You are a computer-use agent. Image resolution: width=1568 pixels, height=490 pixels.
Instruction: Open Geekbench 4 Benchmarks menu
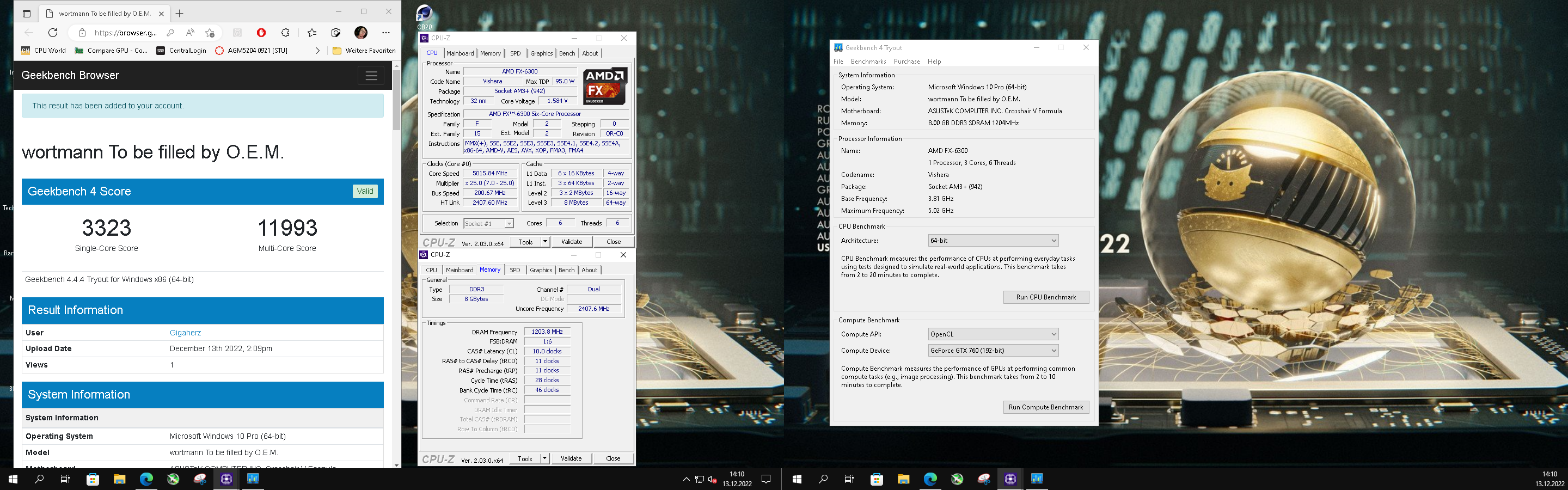pyautogui.click(x=868, y=62)
